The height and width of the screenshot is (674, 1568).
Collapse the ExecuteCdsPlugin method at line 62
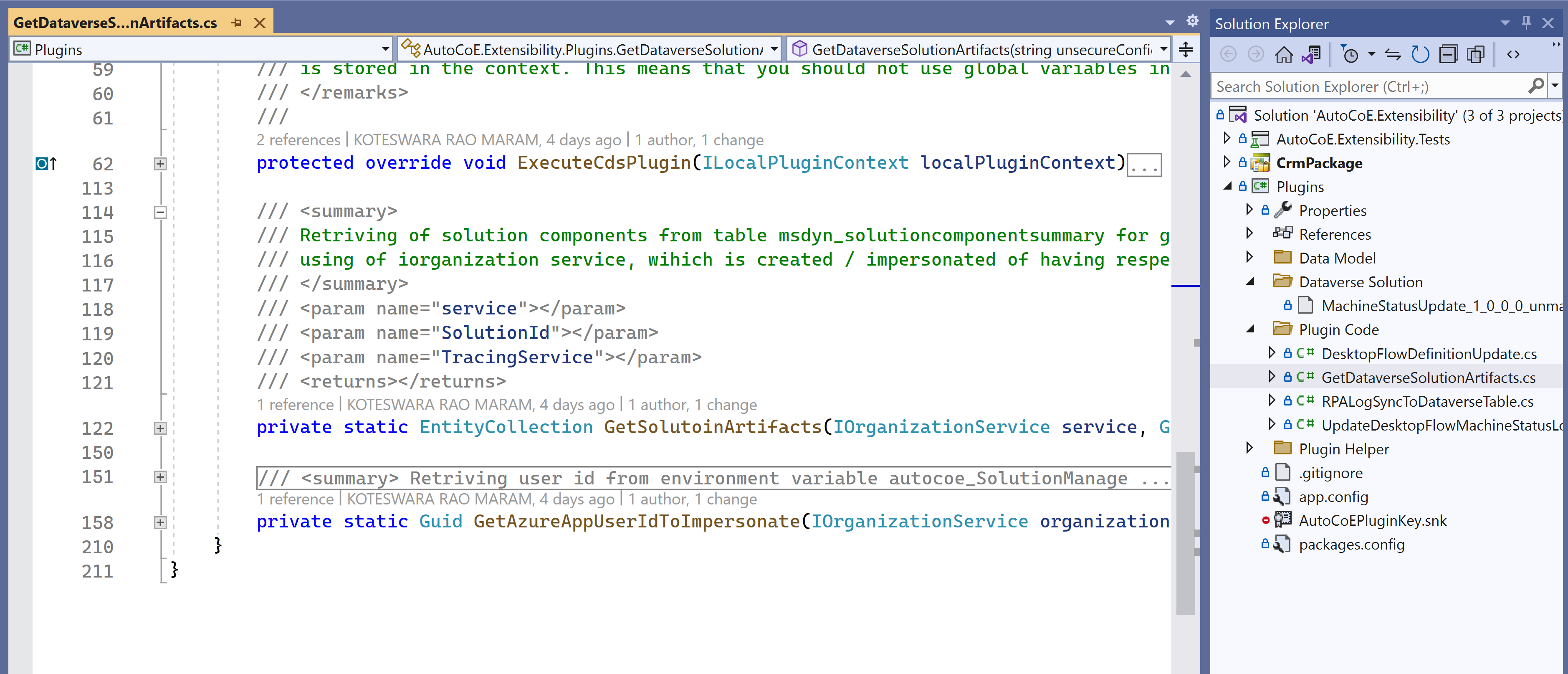click(160, 163)
